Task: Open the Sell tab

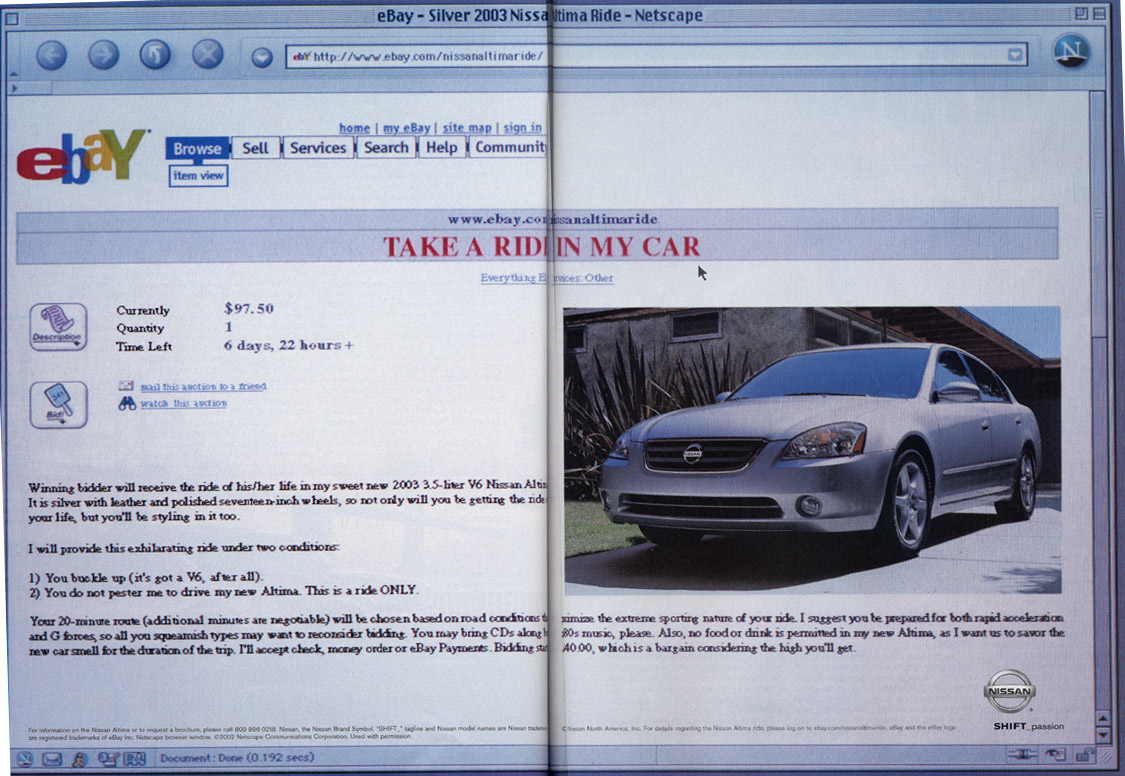Action: click(255, 148)
